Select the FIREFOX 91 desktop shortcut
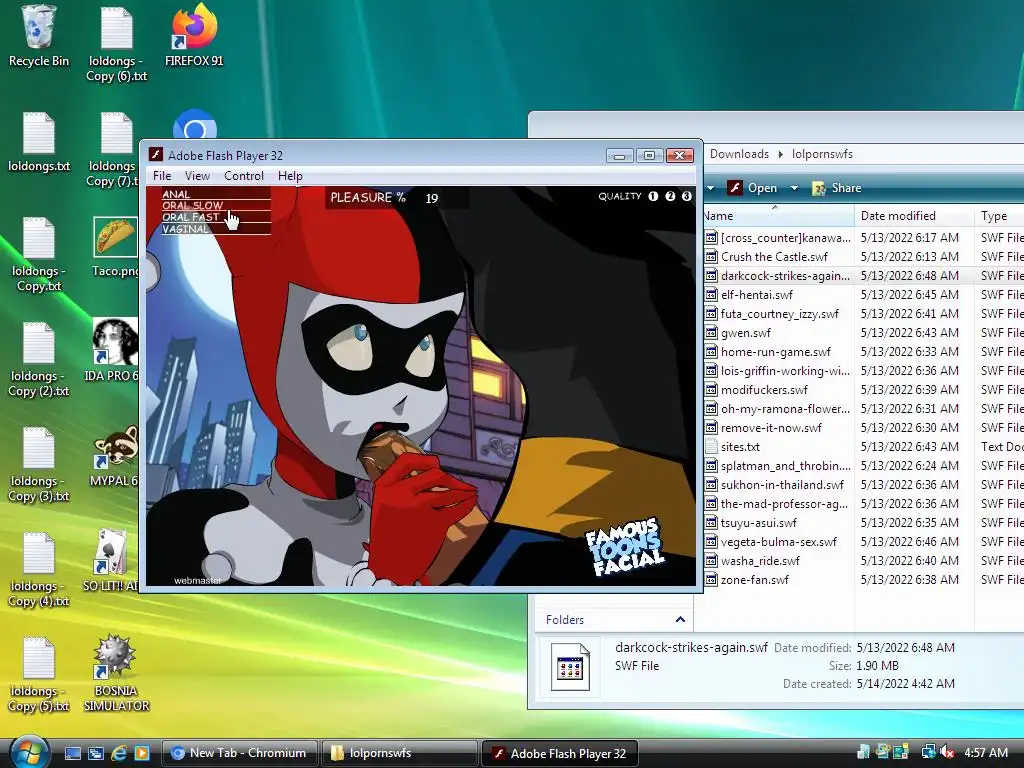Image resolution: width=1024 pixels, height=768 pixels. [194, 36]
